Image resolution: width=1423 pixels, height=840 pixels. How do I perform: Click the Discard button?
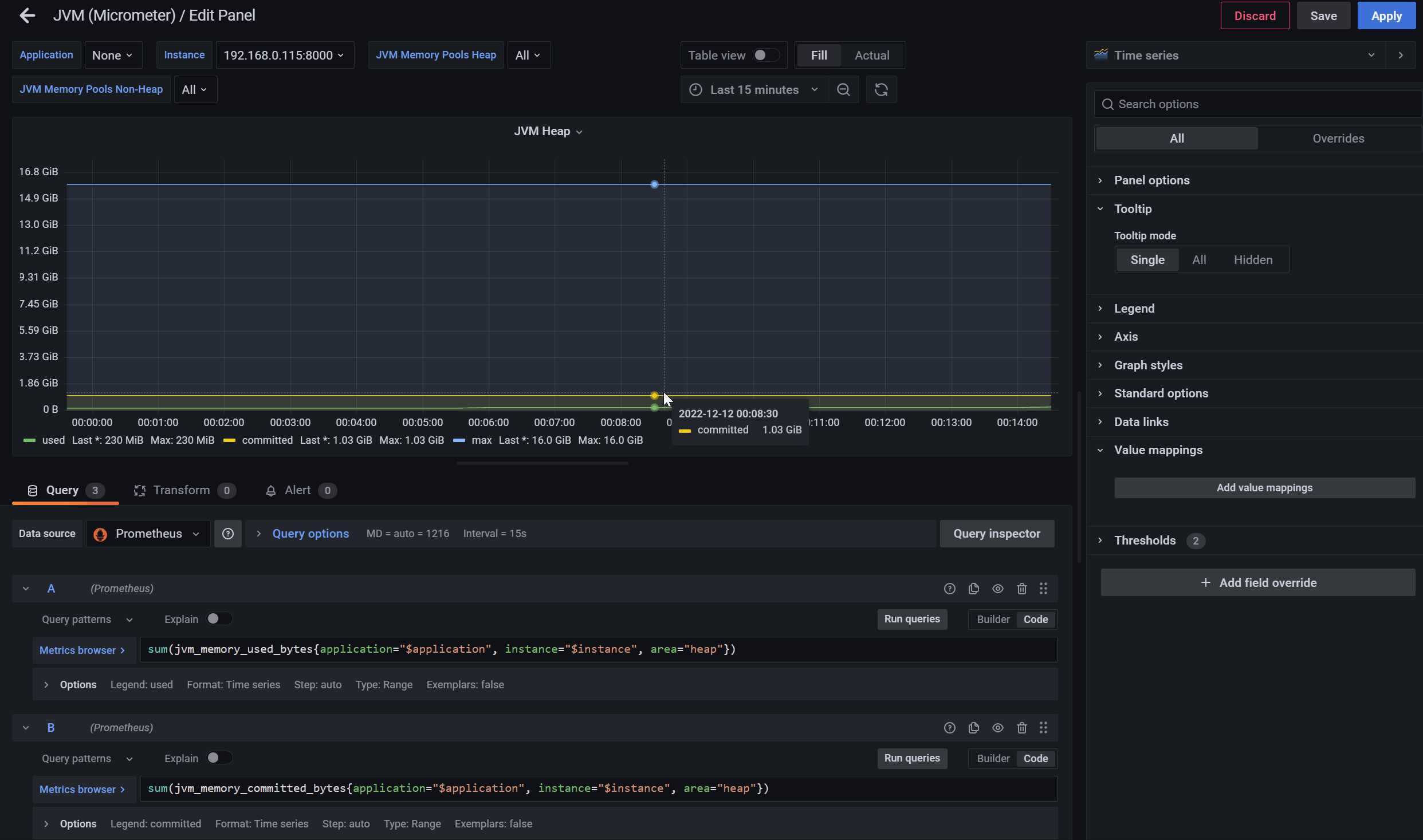tap(1255, 16)
